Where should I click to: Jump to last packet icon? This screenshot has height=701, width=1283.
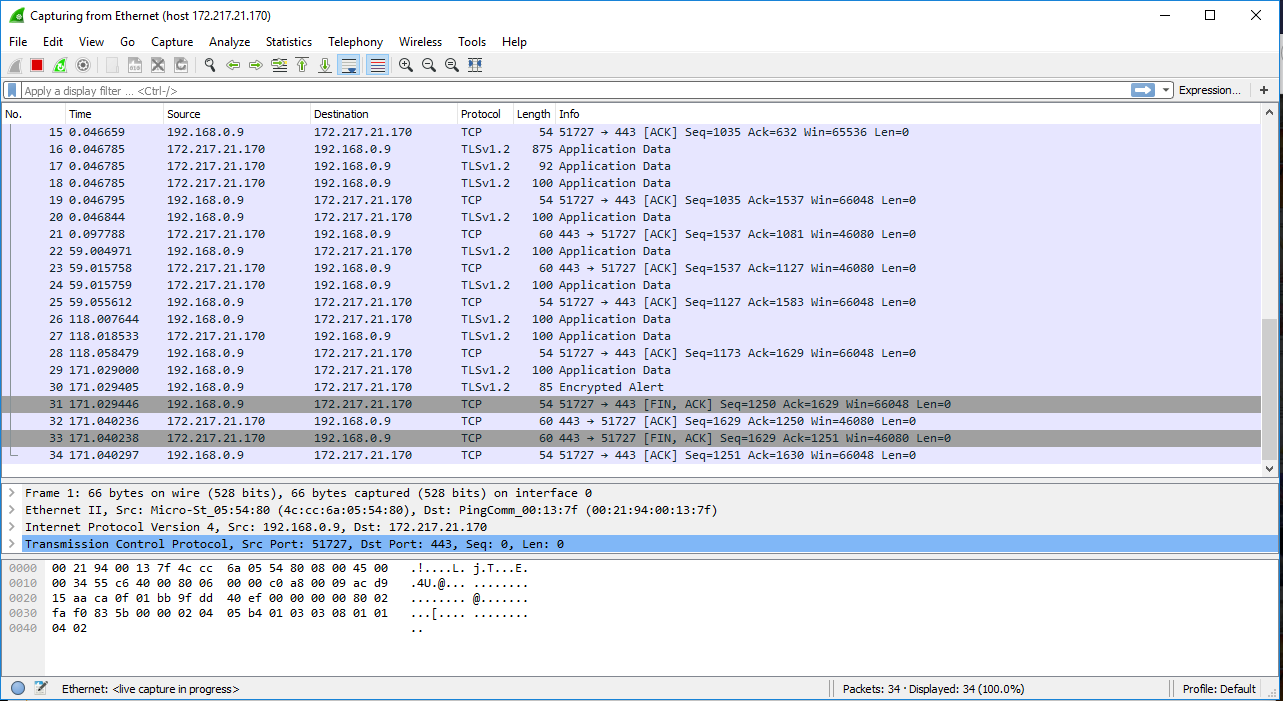pyautogui.click(x=325, y=65)
